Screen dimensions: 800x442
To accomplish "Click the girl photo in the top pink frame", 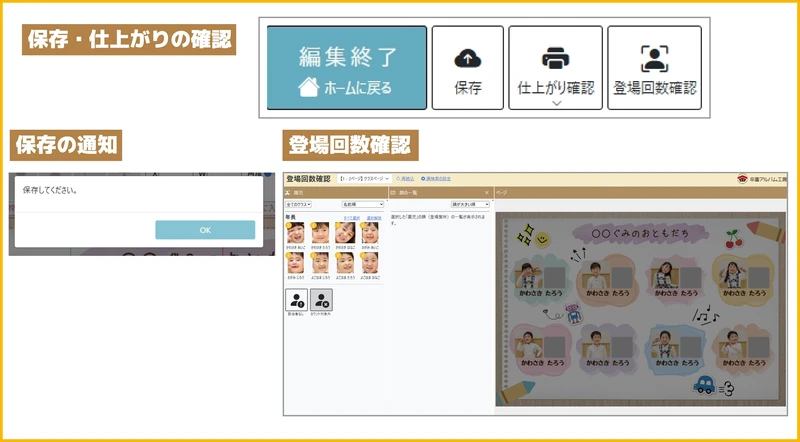I will click(x=663, y=276).
